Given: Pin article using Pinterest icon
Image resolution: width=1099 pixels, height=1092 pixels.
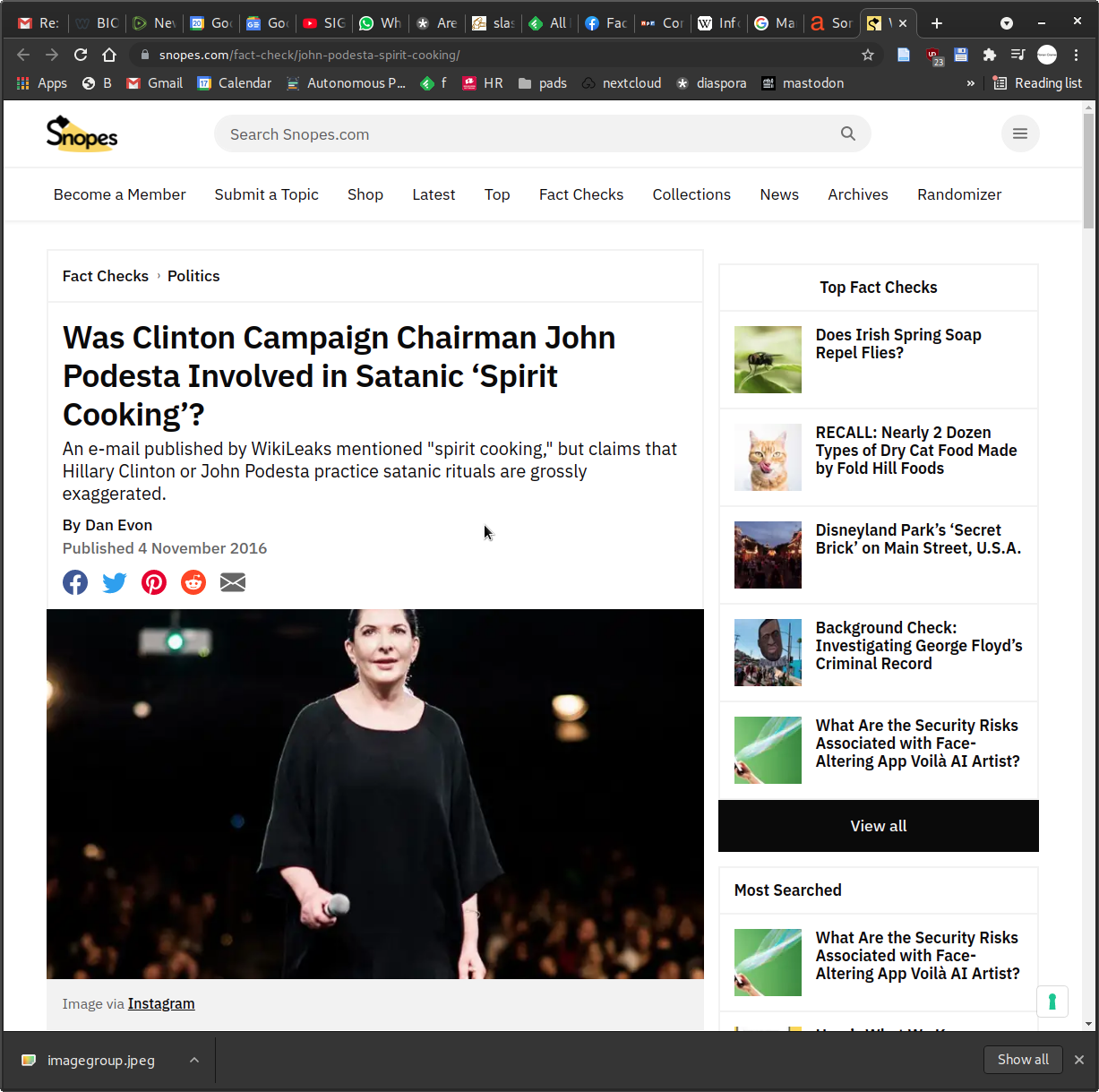Looking at the screenshot, I should [154, 582].
